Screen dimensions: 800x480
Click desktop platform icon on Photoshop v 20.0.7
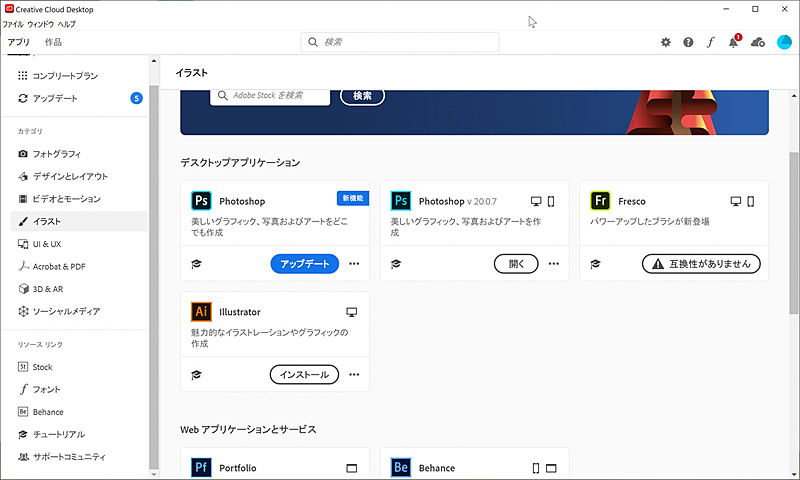click(x=536, y=201)
